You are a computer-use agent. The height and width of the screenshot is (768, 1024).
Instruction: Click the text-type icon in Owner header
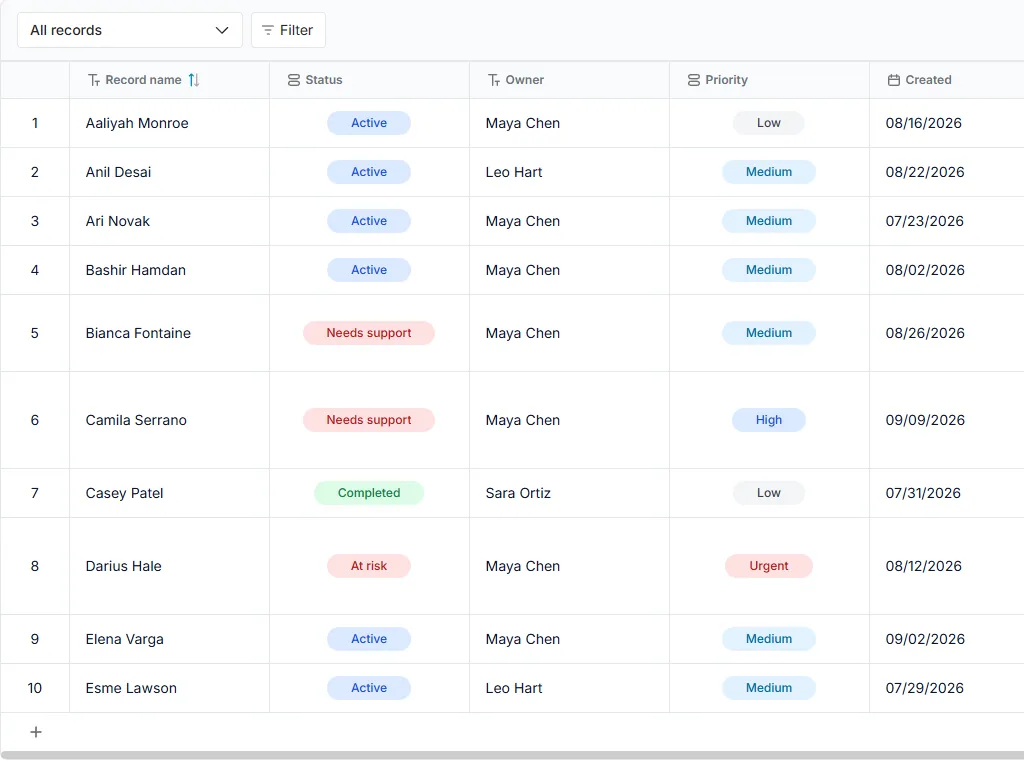494,80
